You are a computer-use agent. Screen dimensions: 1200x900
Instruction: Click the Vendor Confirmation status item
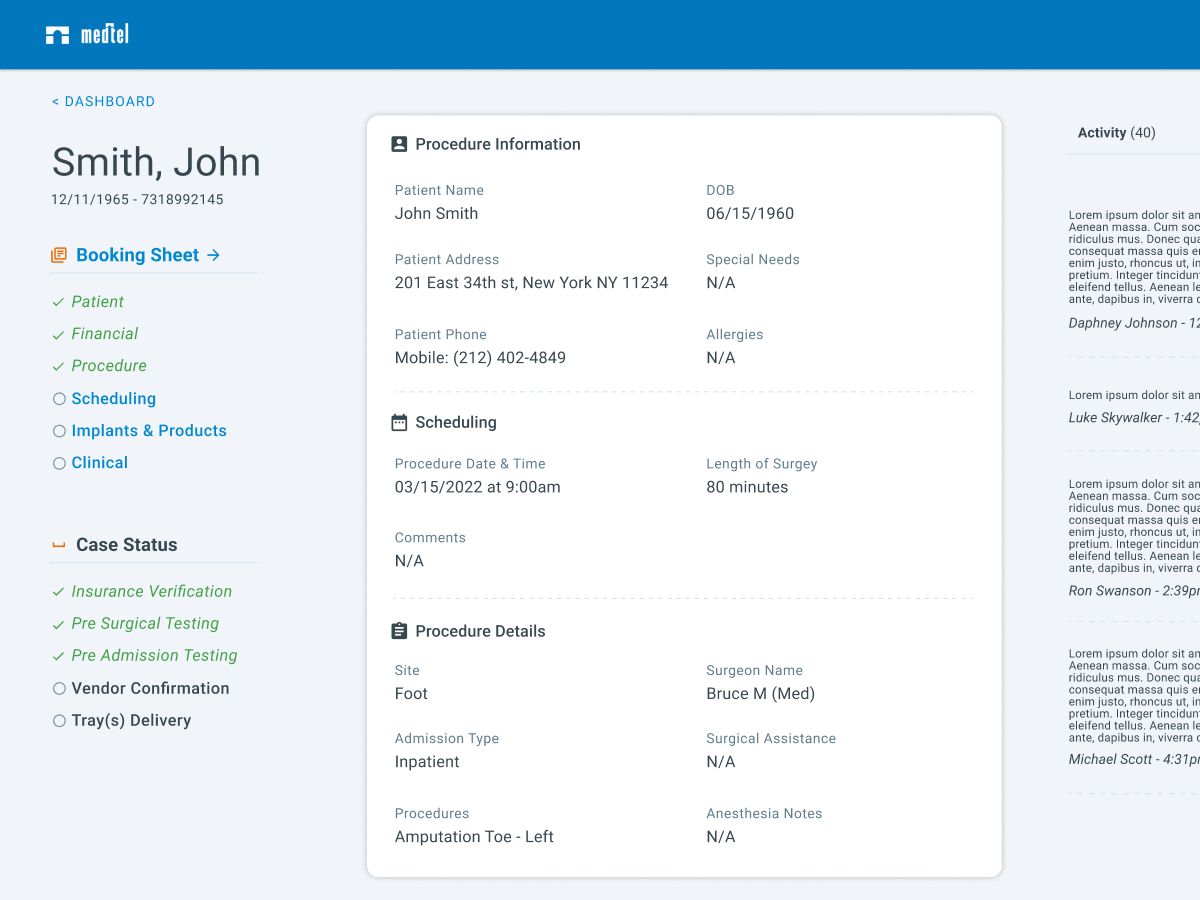(151, 689)
